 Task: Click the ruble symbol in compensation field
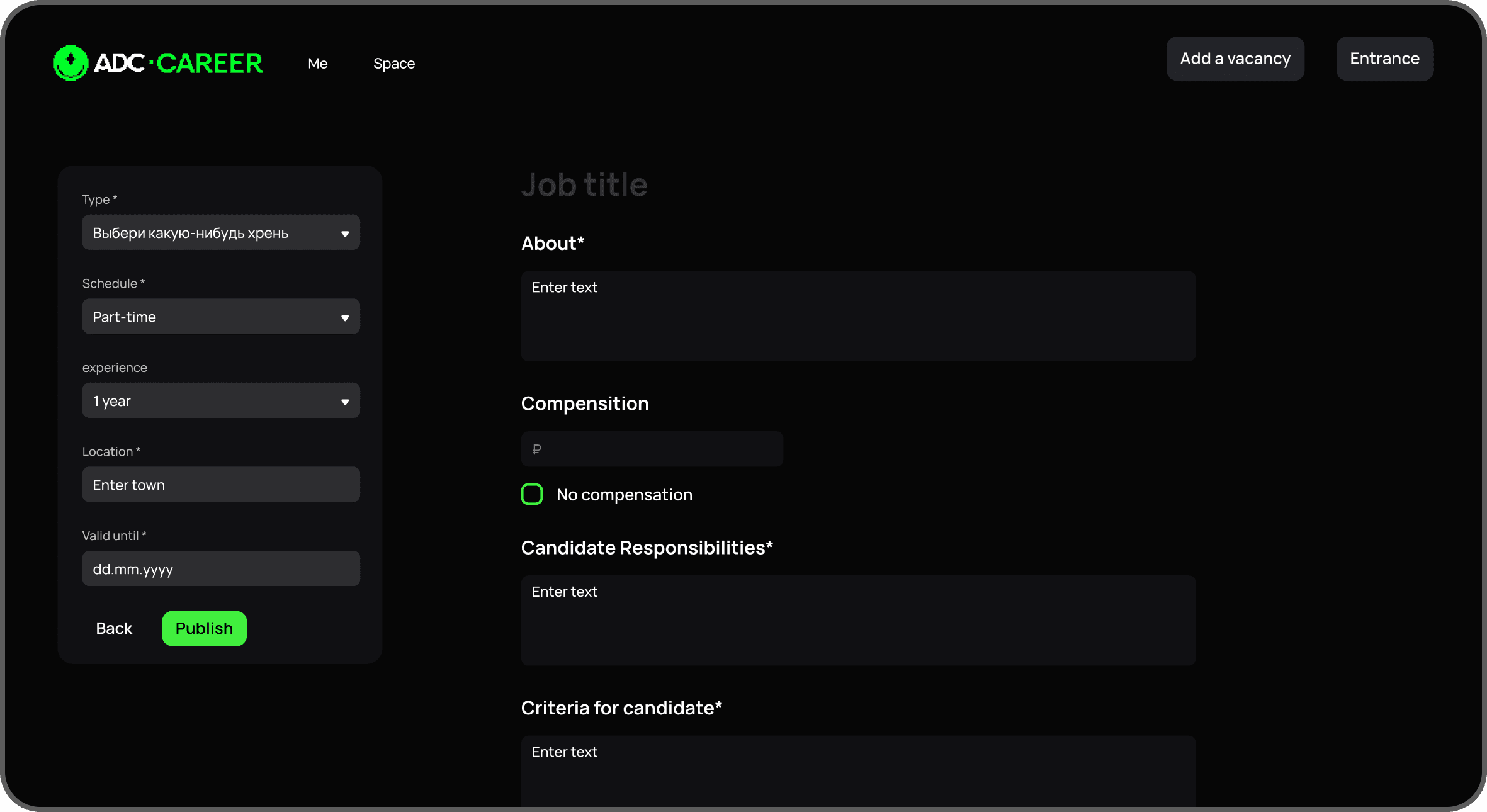(x=536, y=449)
